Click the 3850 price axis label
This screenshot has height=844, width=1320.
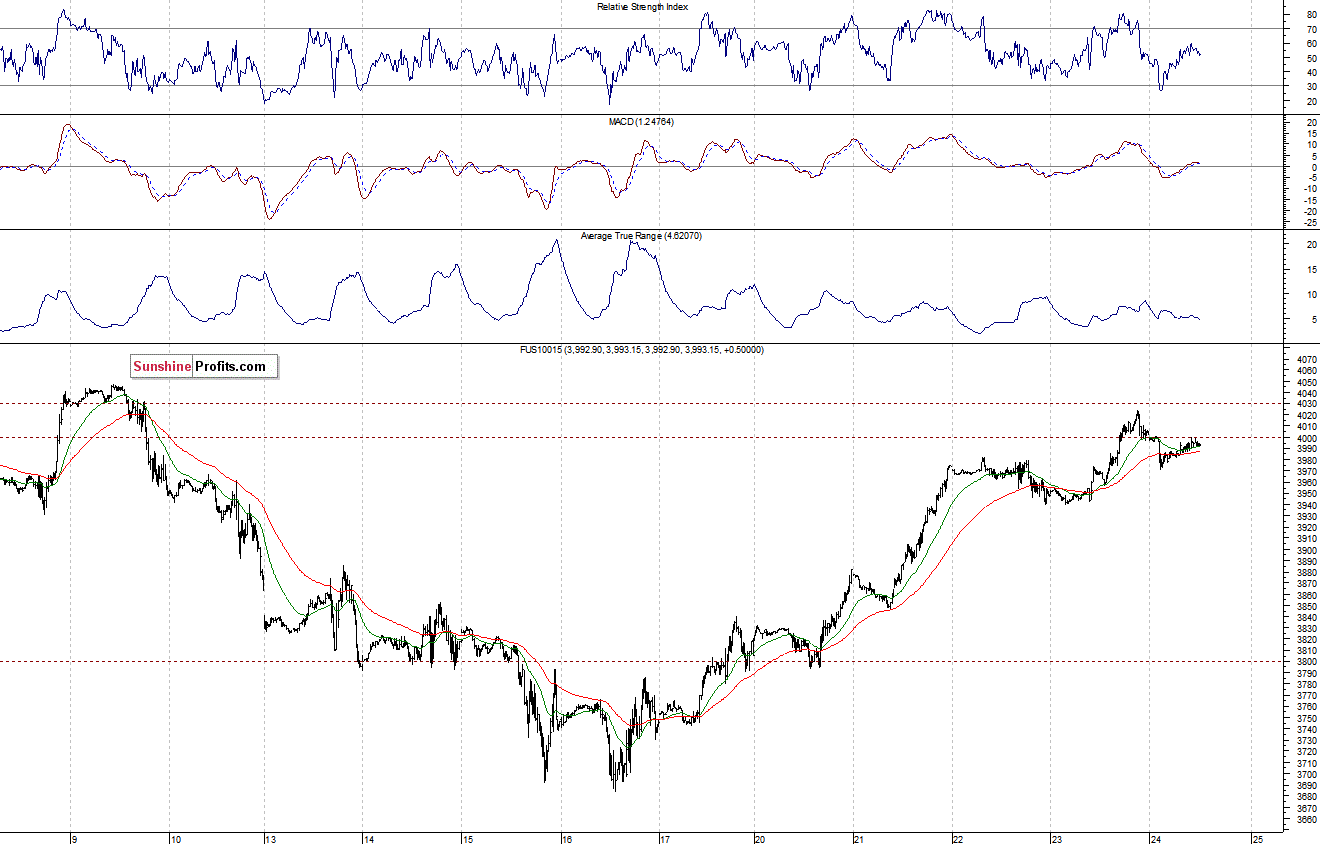(1305, 606)
